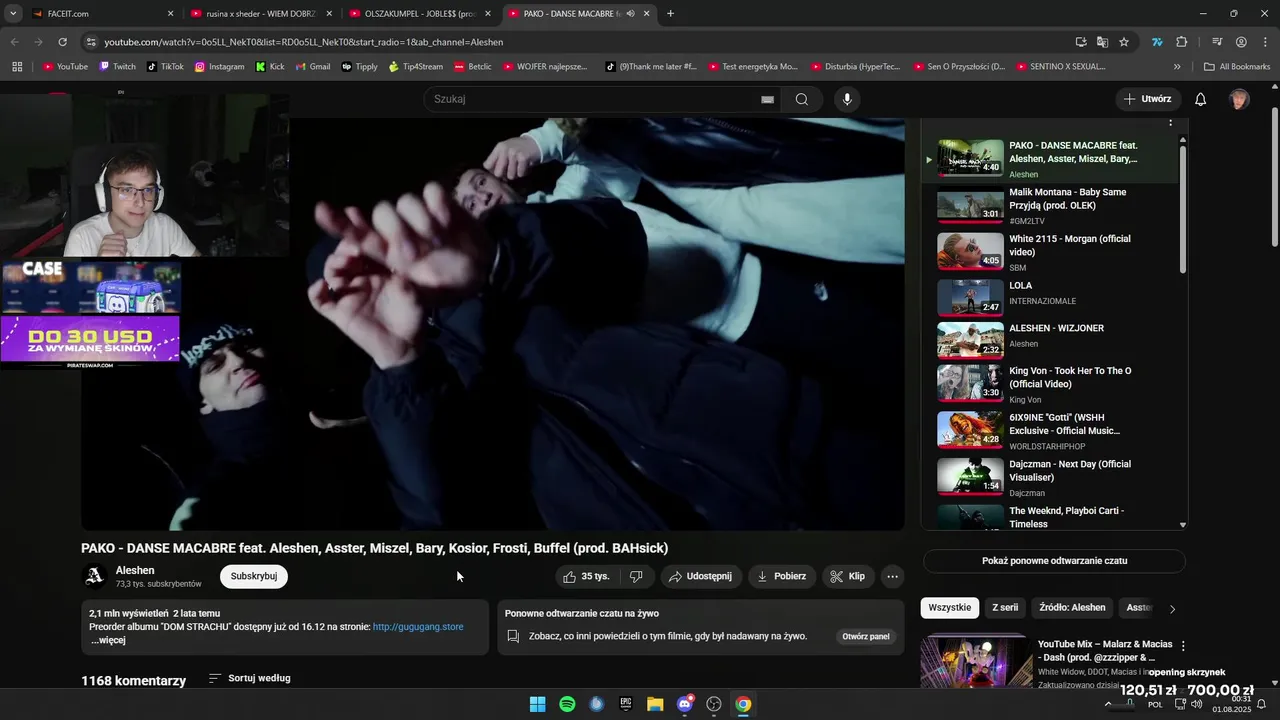Open the on-screen keyboard icon in search box

pyautogui.click(x=767, y=99)
